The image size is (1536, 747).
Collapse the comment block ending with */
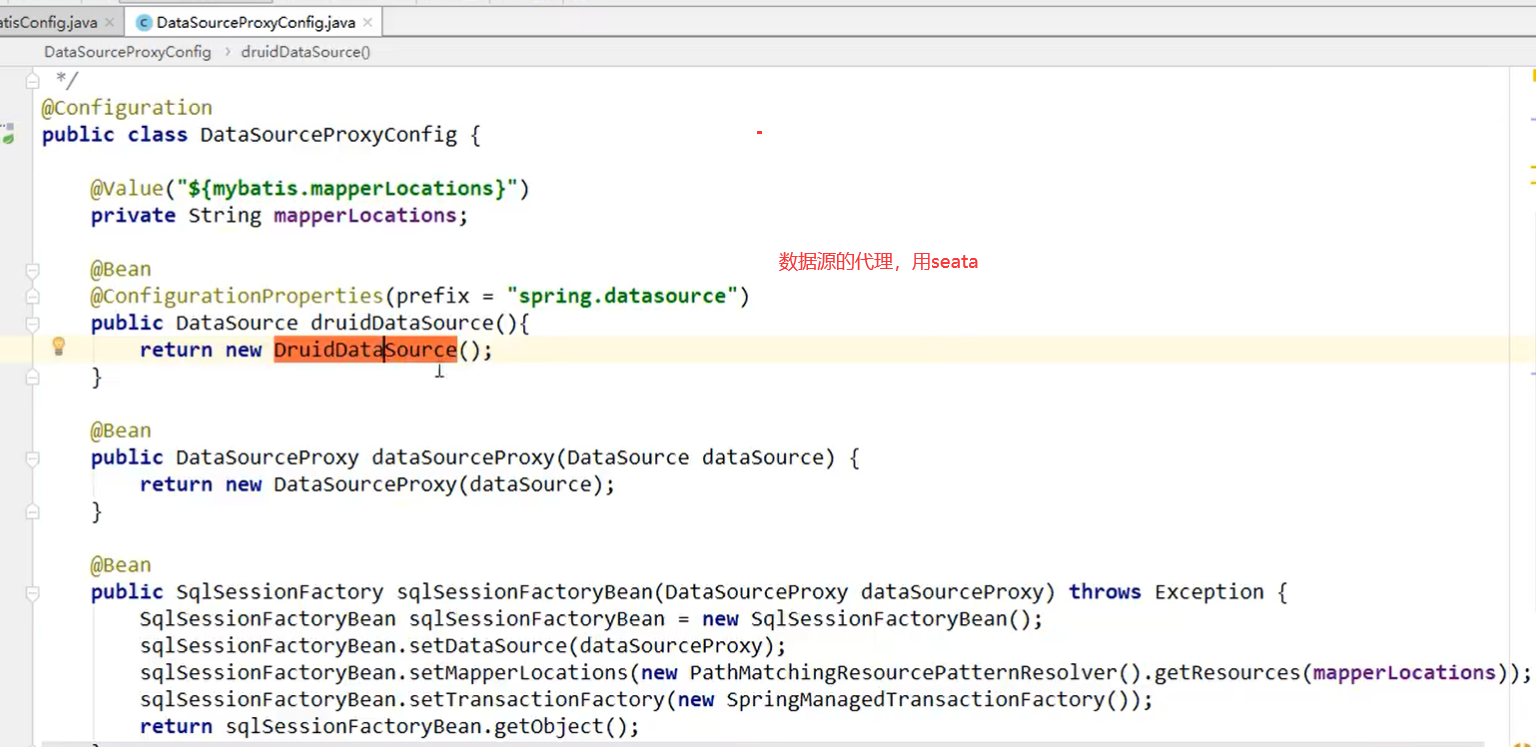click(33, 79)
